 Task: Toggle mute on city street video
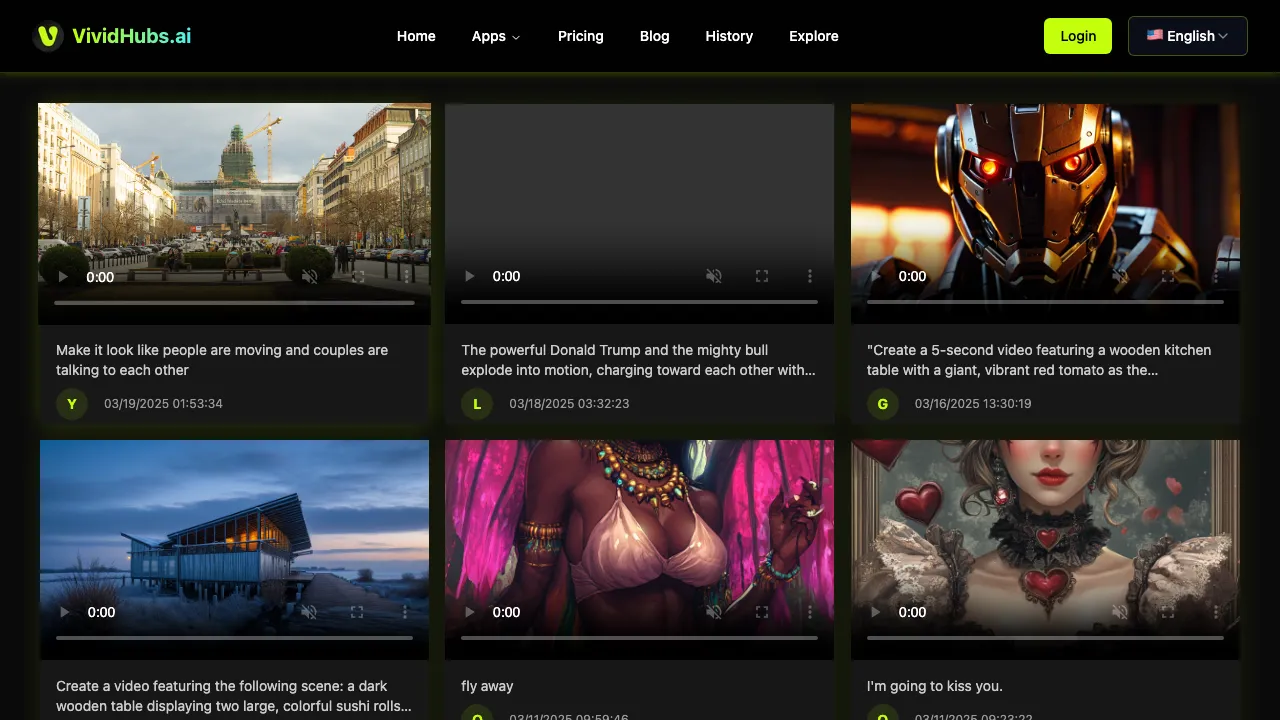(310, 277)
